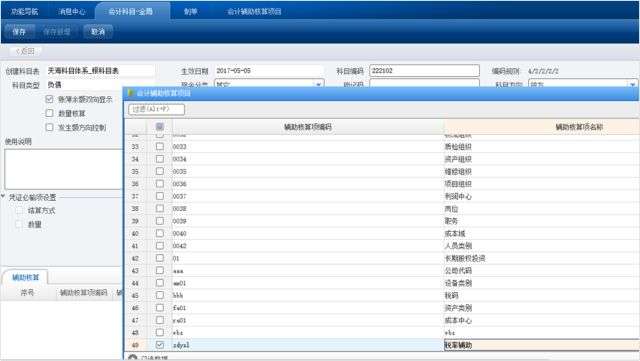This screenshot has width=640, height=361.
Task: Click the 保存新增 button
Action: (x=57, y=31)
